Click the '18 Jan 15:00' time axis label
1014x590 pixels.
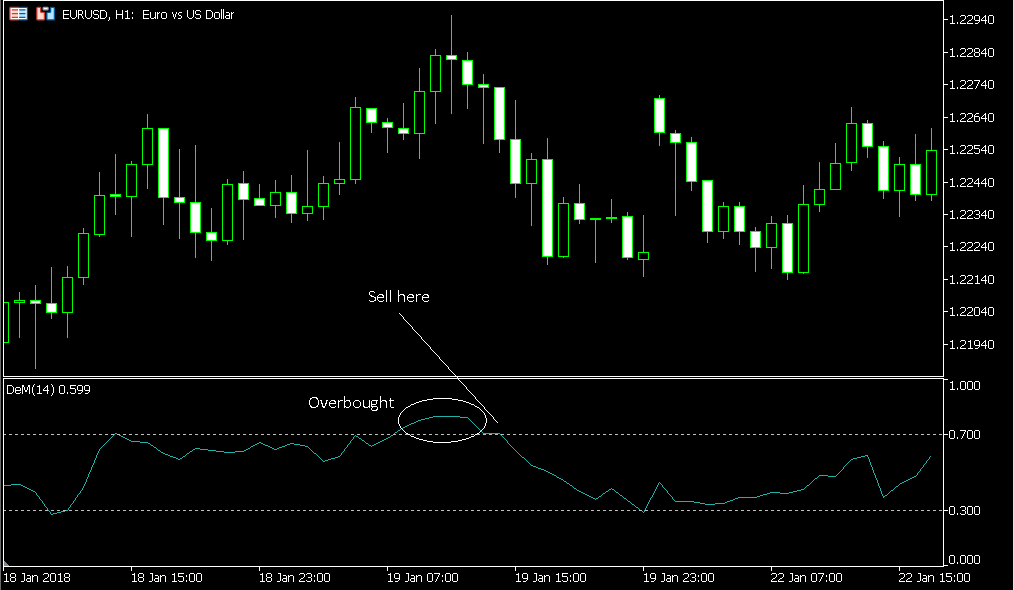tap(167, 578)
